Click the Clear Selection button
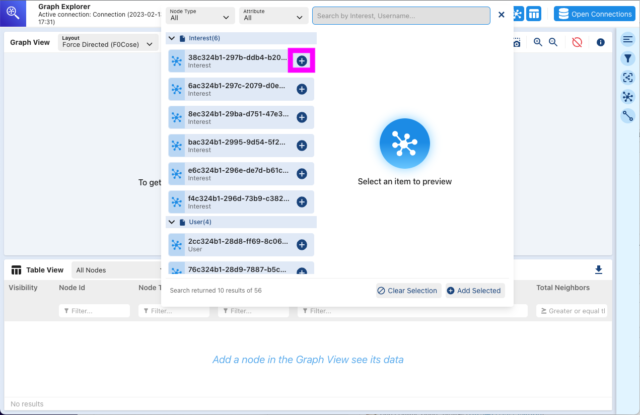The height and width of the screenshot is (415, 640). (407, 290)
